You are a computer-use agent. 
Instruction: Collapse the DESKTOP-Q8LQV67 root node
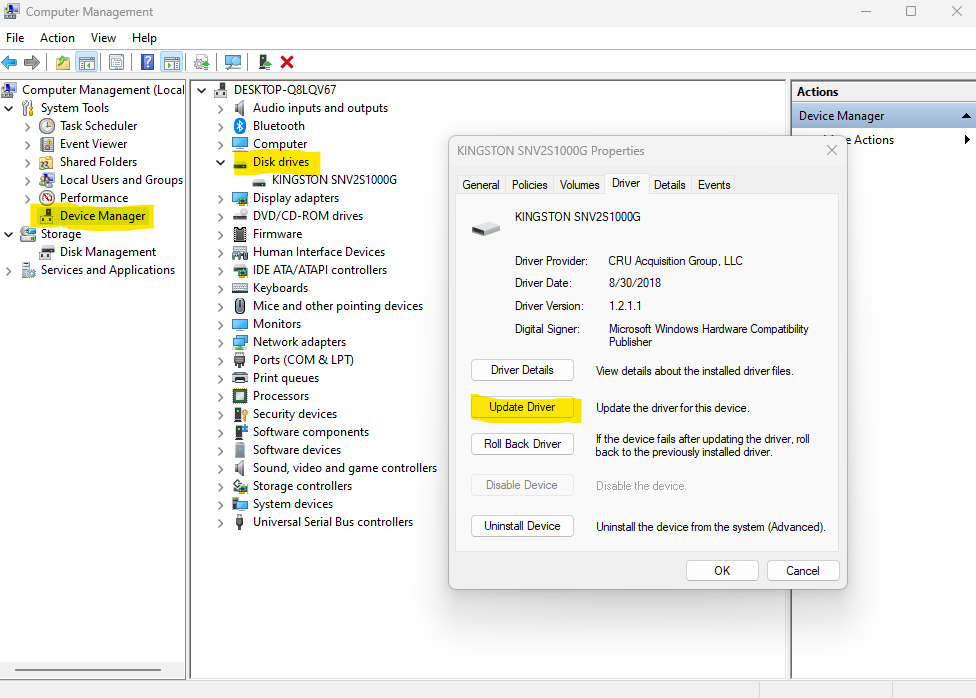[202, 90]
